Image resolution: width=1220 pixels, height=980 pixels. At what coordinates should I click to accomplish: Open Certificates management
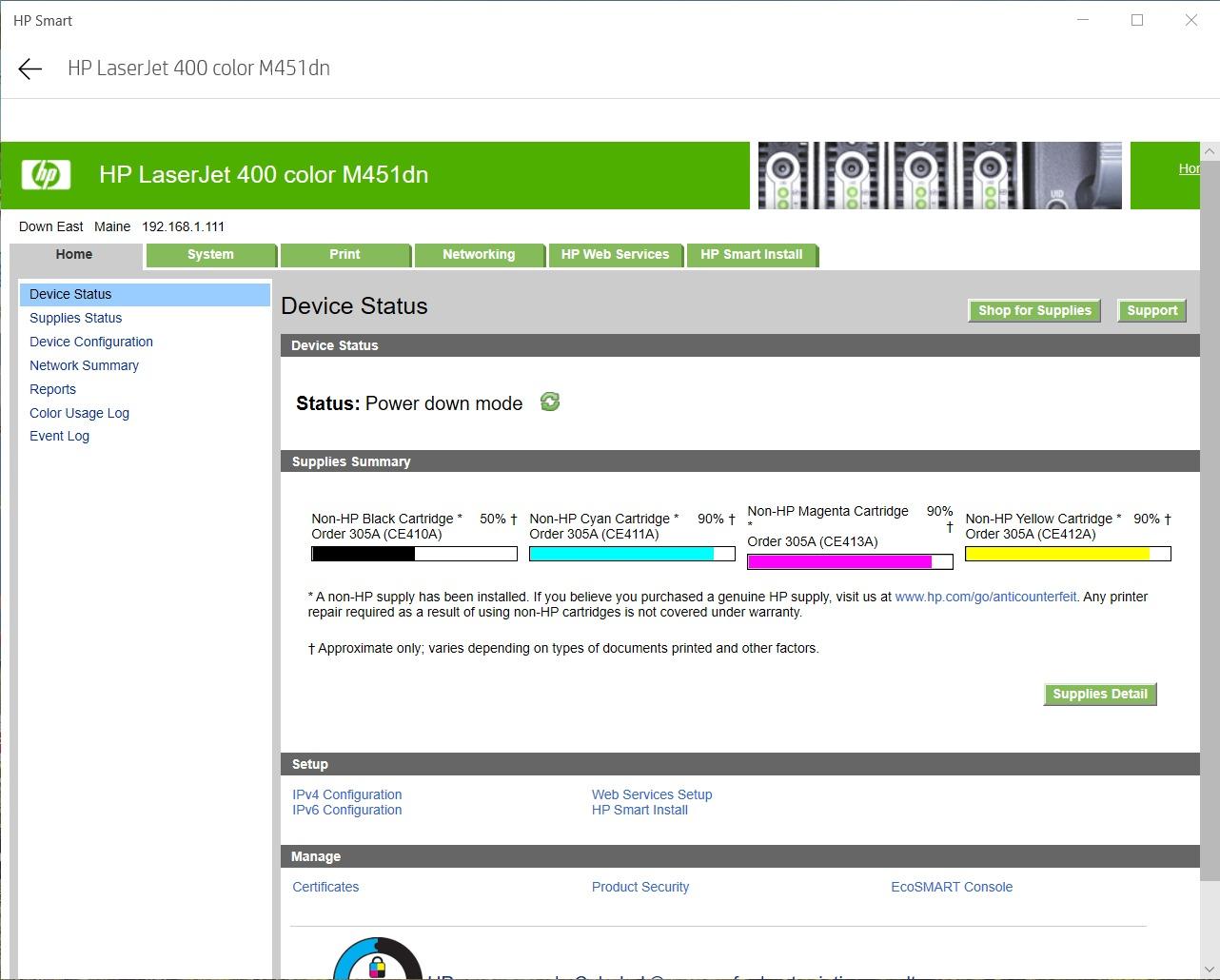(325, 887)
